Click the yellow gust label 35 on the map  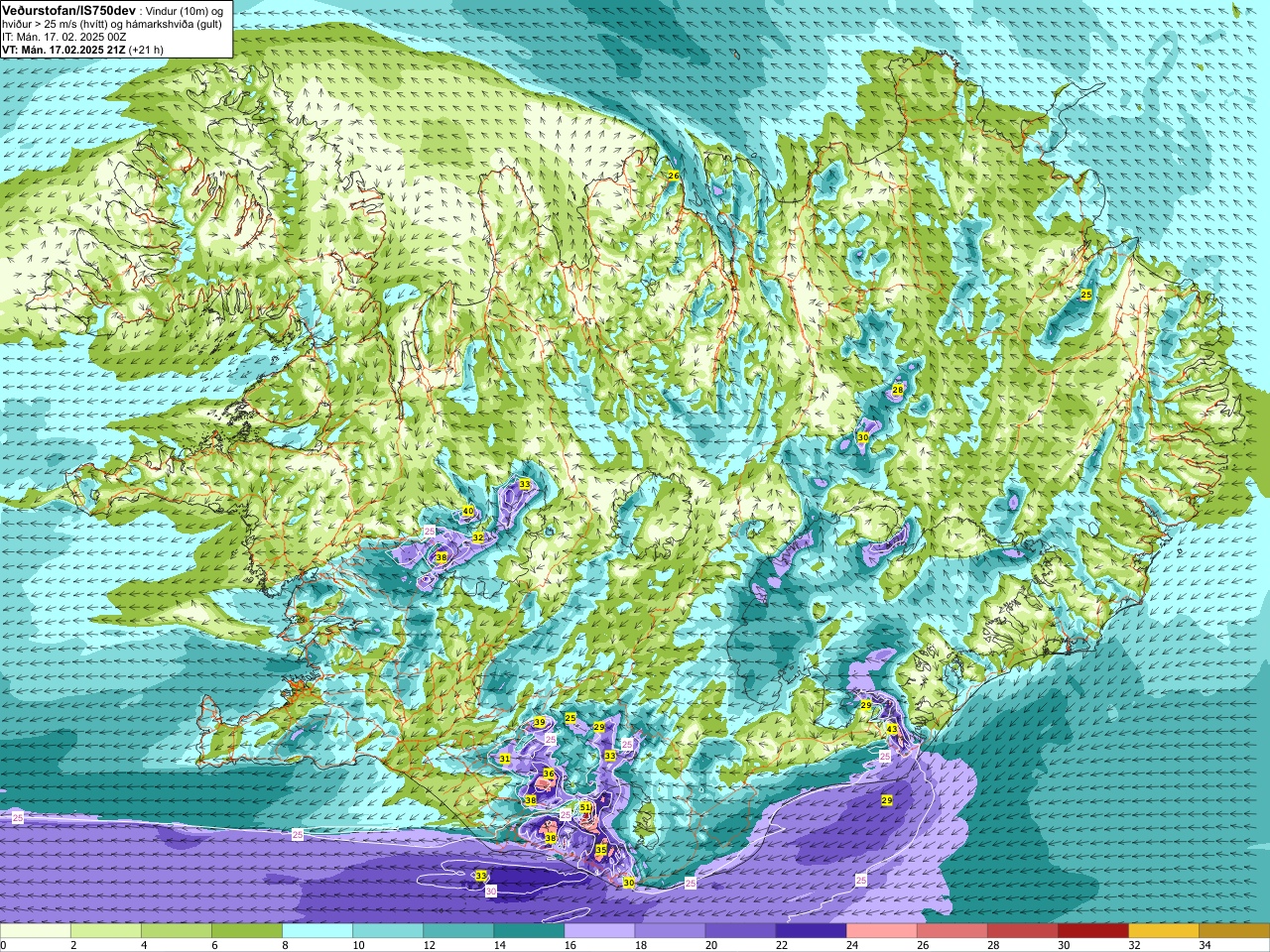click(x=600, y=850)
